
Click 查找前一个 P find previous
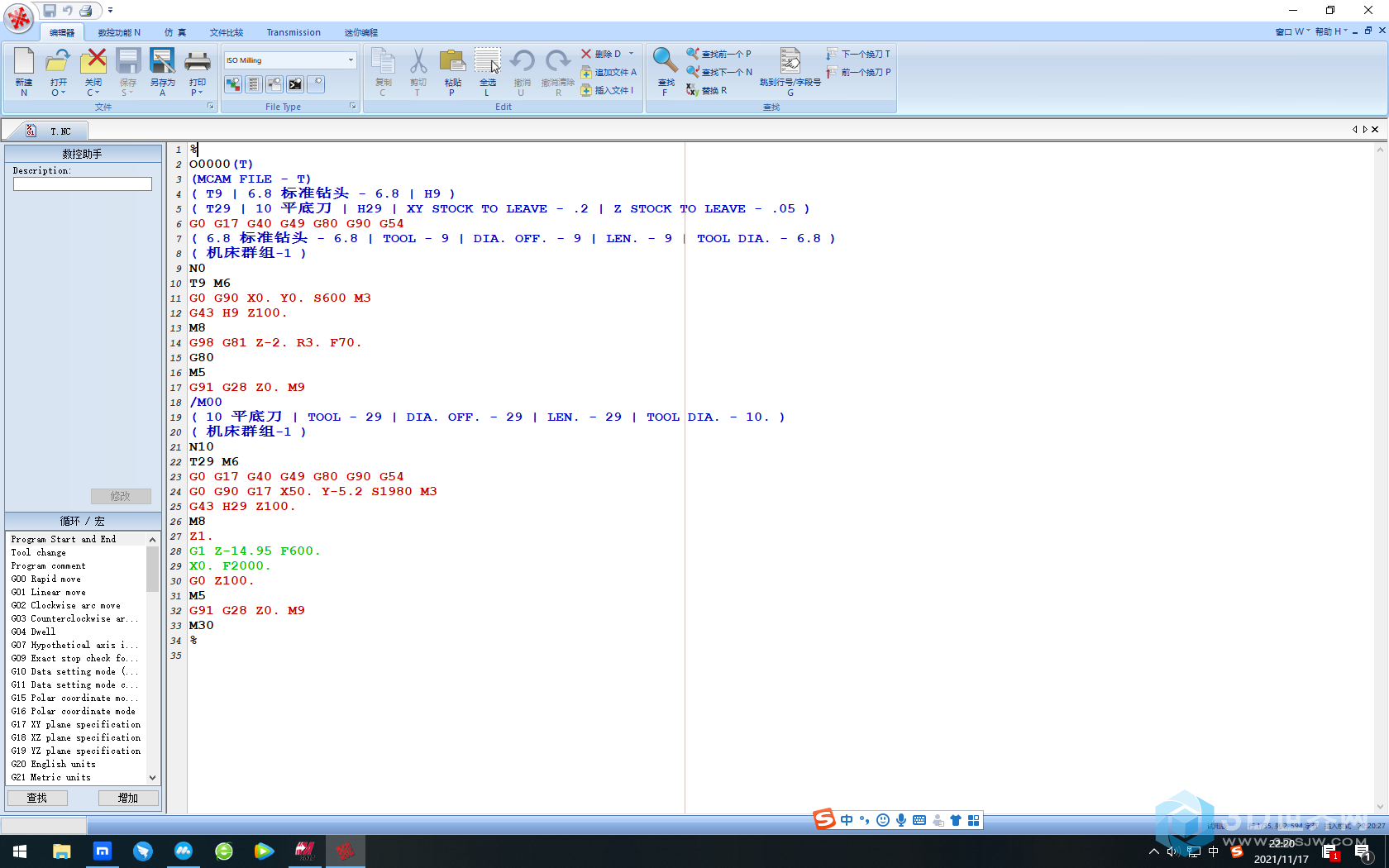pos(719,54)
